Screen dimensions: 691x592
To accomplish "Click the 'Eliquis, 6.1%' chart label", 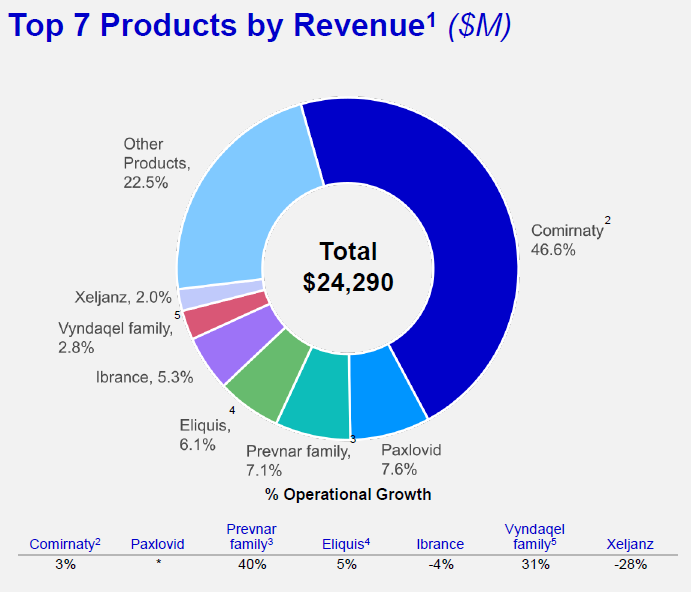I will [x=205, y=435].
